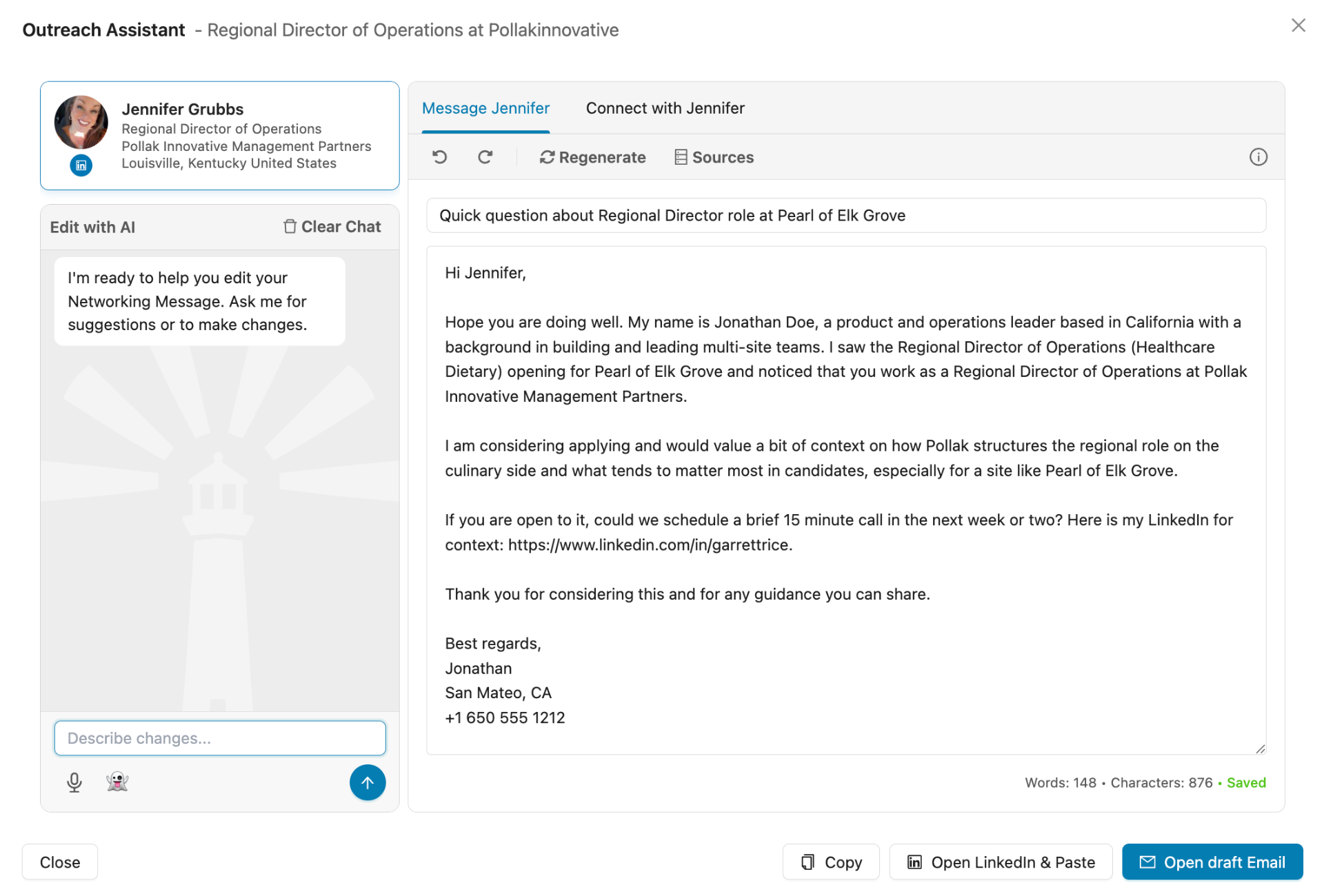
Task: Click the undo arrow icon
Action: point(439,157)
